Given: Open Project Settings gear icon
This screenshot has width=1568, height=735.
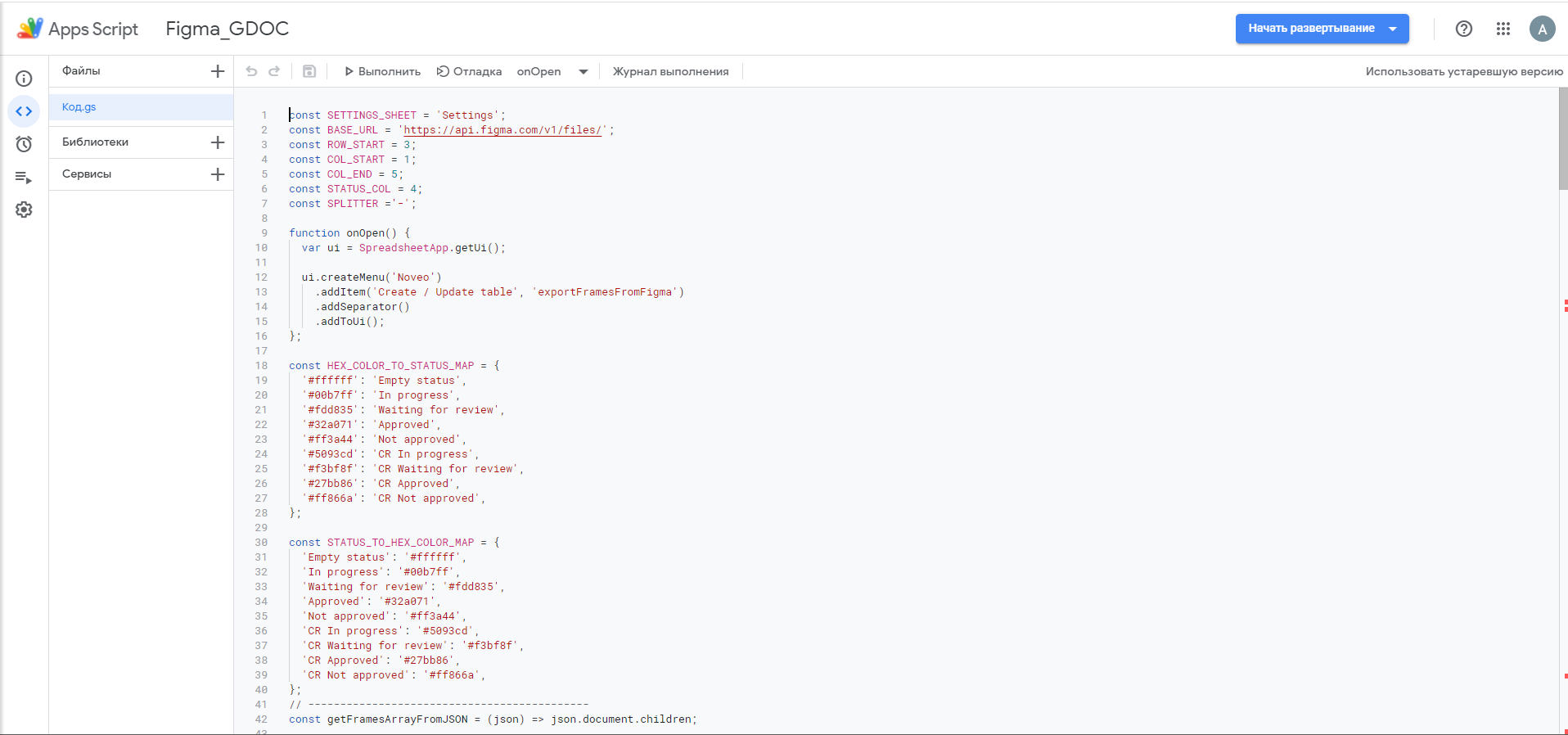Looking at the screenshot, I should [x=24, y=210].
